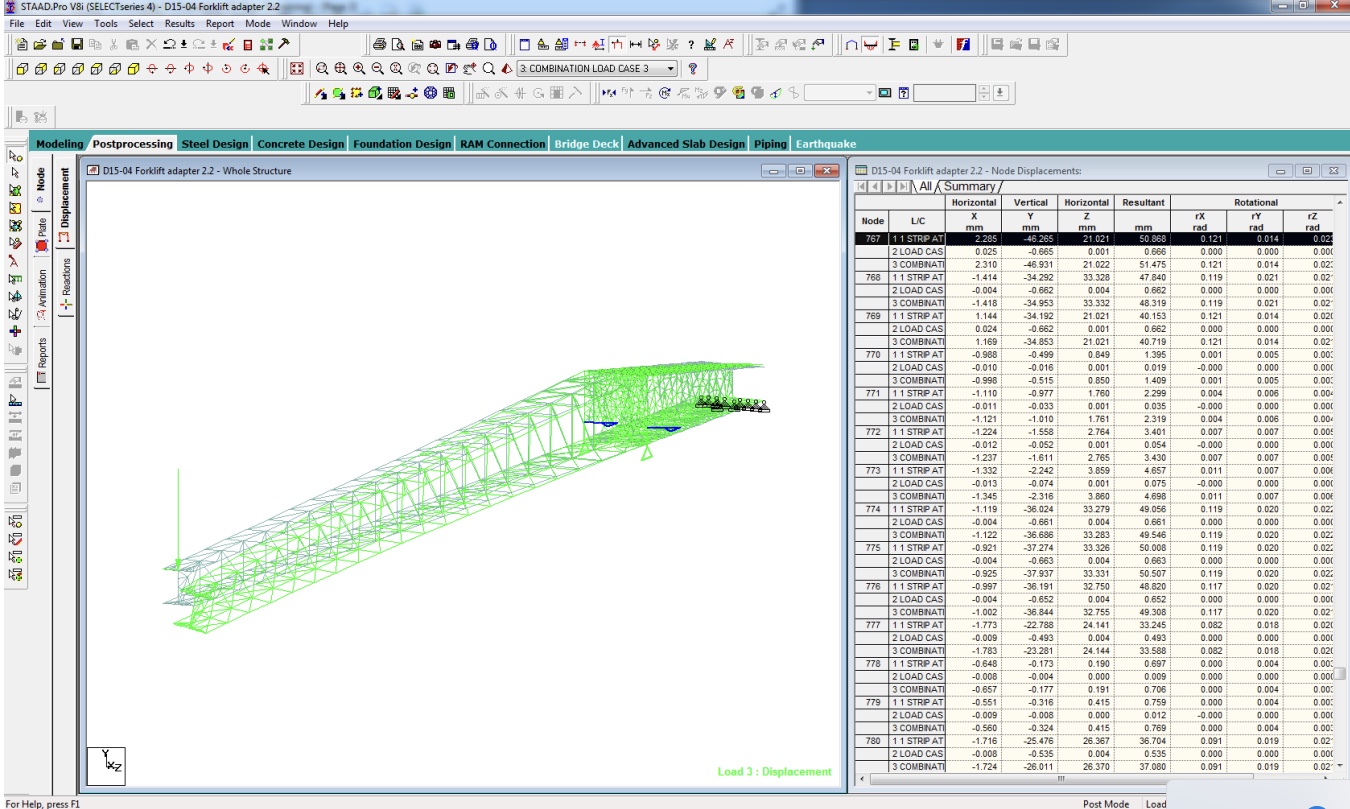Open the Report menu
Screen dimensions: 1350x809
[220, 23]
